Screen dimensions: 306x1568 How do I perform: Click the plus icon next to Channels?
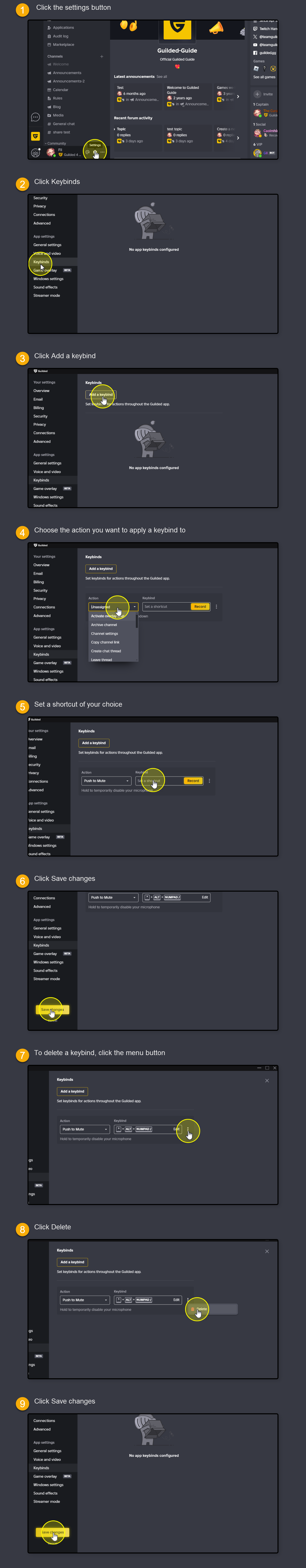pos(101,57)
